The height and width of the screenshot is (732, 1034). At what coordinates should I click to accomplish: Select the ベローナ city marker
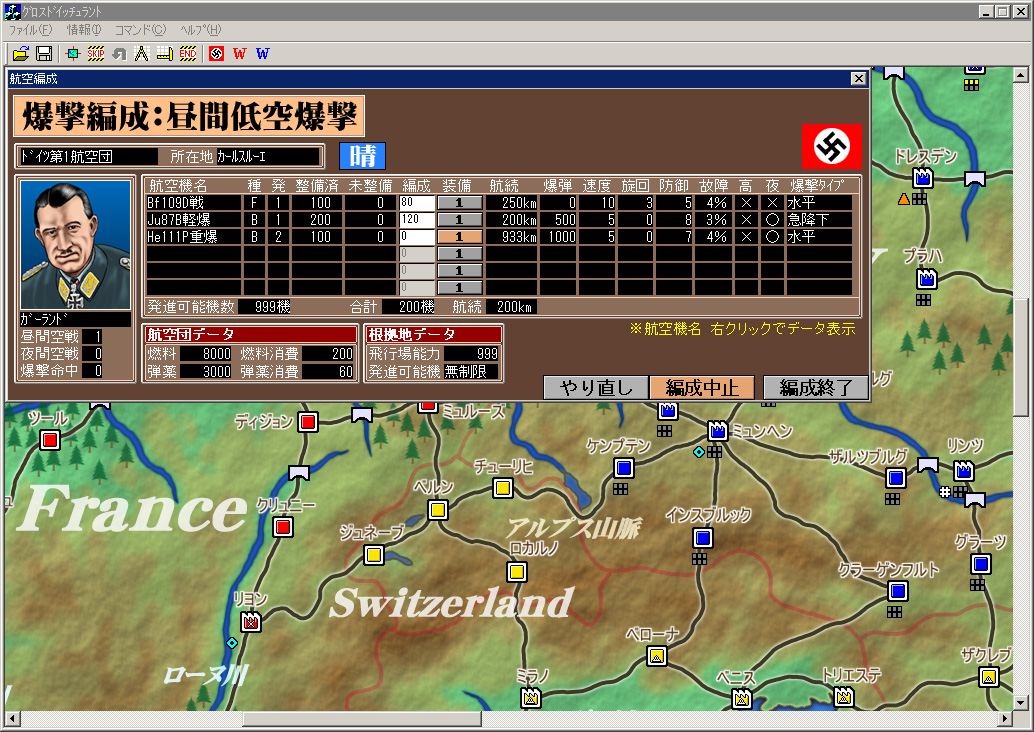coord(656,656)
